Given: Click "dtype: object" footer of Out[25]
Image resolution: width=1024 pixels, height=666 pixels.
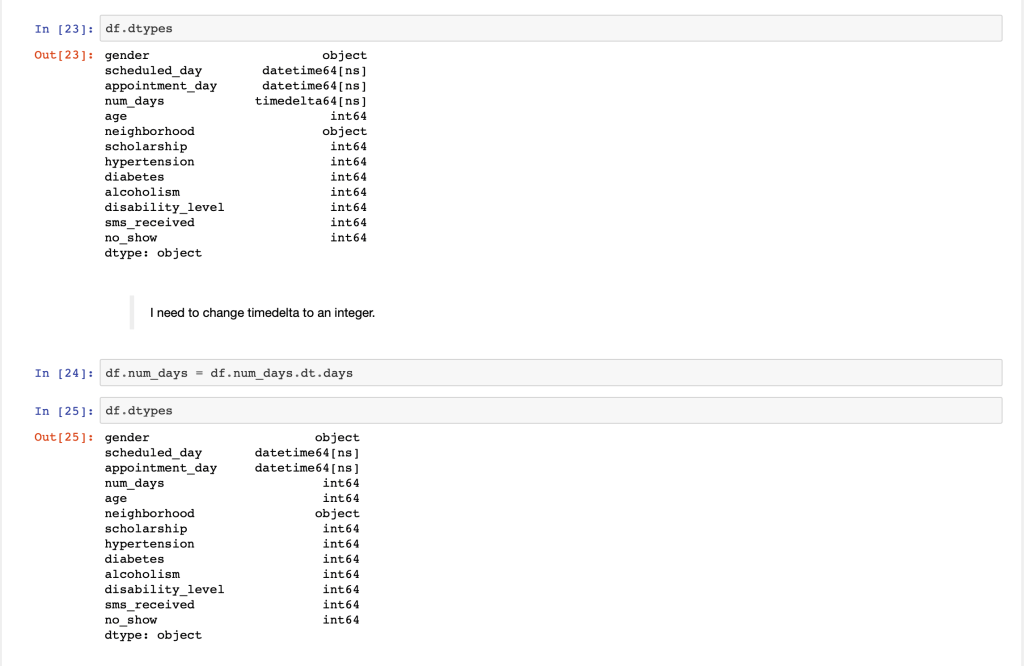Looking at the screenshot, I should pos(153,635).
